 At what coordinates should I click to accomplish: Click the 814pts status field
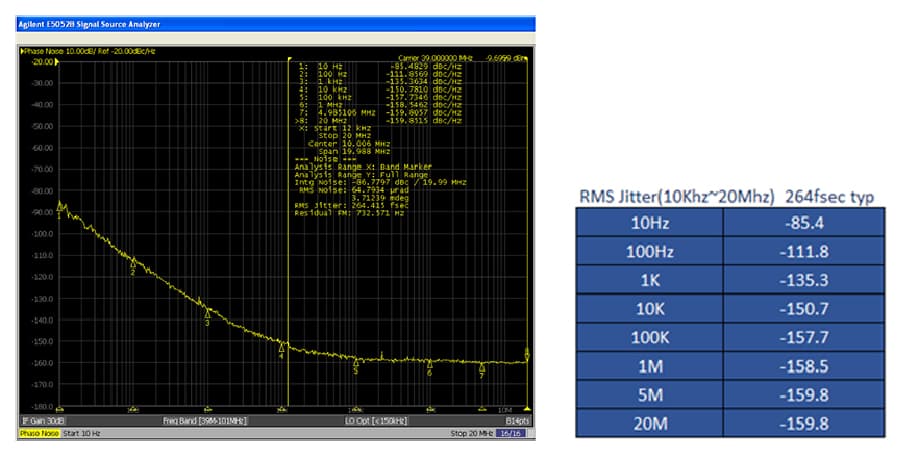click(x=518, y=421)
